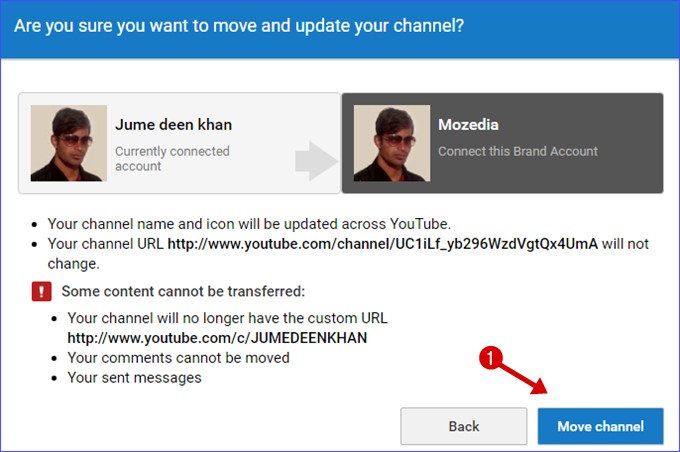Image resolution: width=680 pixels, height=452 pixels.
Task: Click the Jume deen khan account name
Action: tap(173, 125)
